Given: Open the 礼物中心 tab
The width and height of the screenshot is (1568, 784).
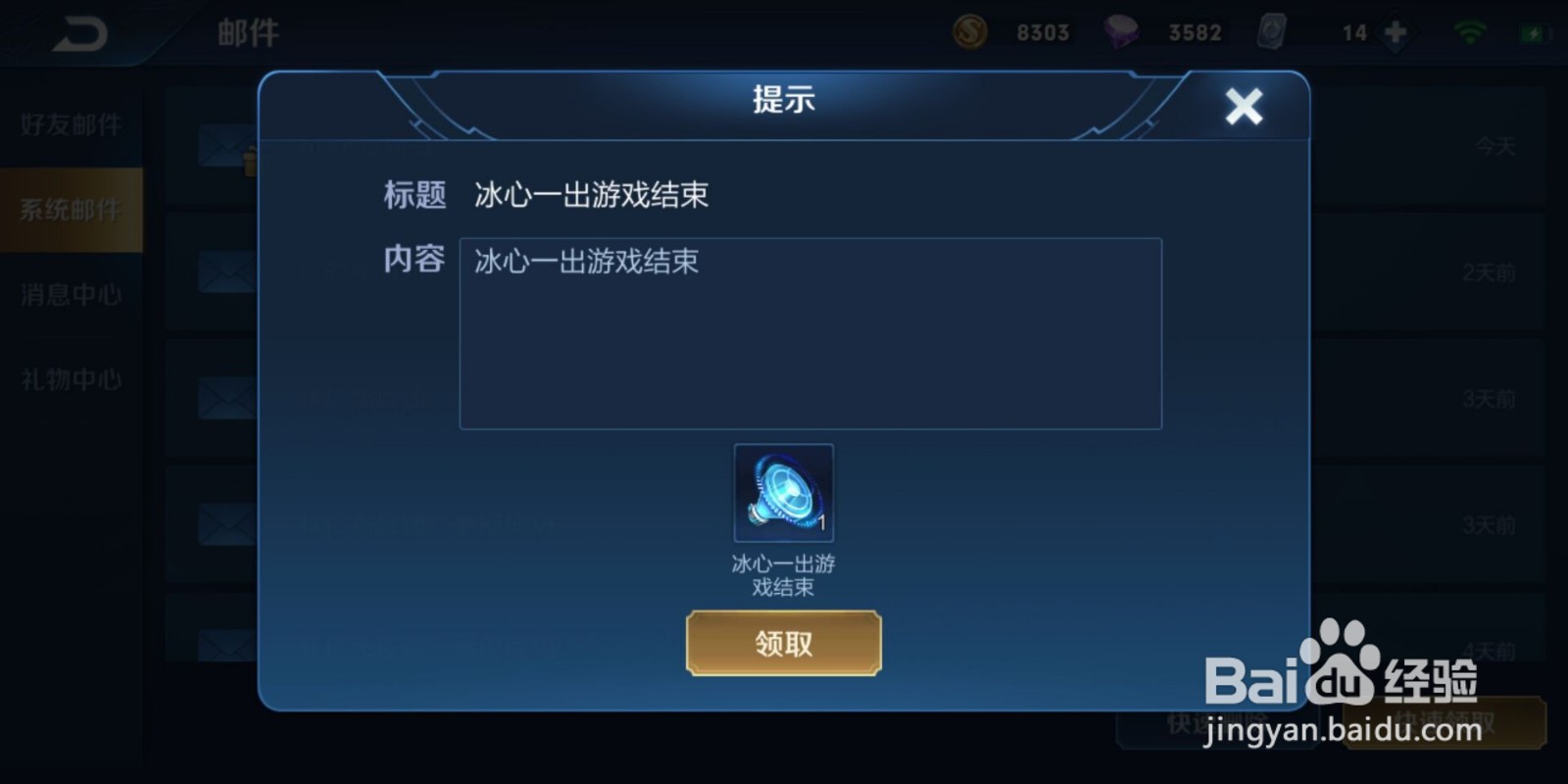Looking at the screenshot, I should coord(72,379).
